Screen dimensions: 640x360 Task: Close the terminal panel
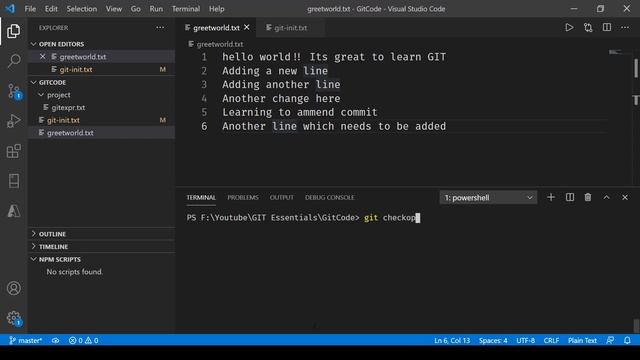(x=625, y=198)
